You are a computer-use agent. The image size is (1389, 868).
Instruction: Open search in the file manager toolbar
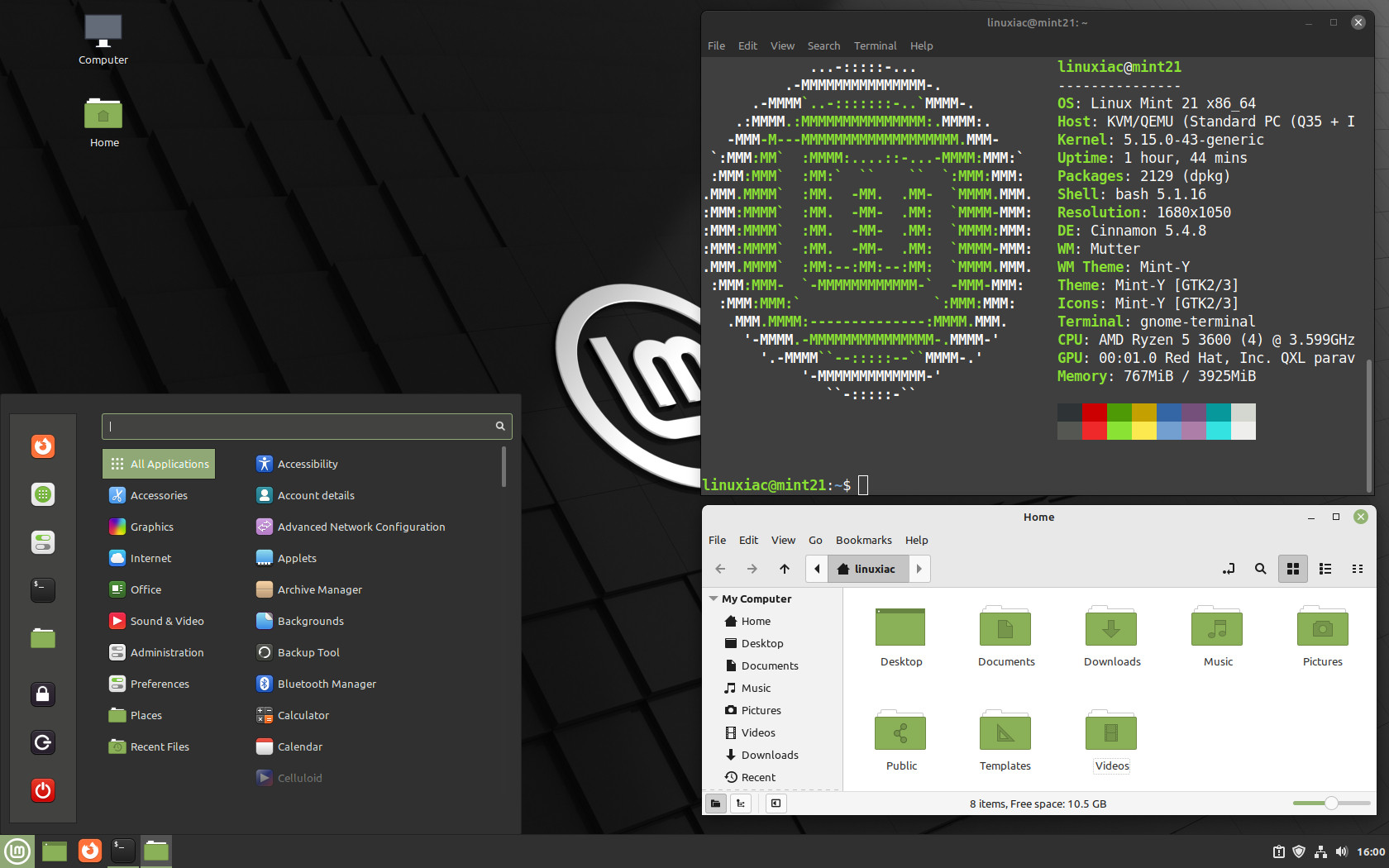point(1260,569)
